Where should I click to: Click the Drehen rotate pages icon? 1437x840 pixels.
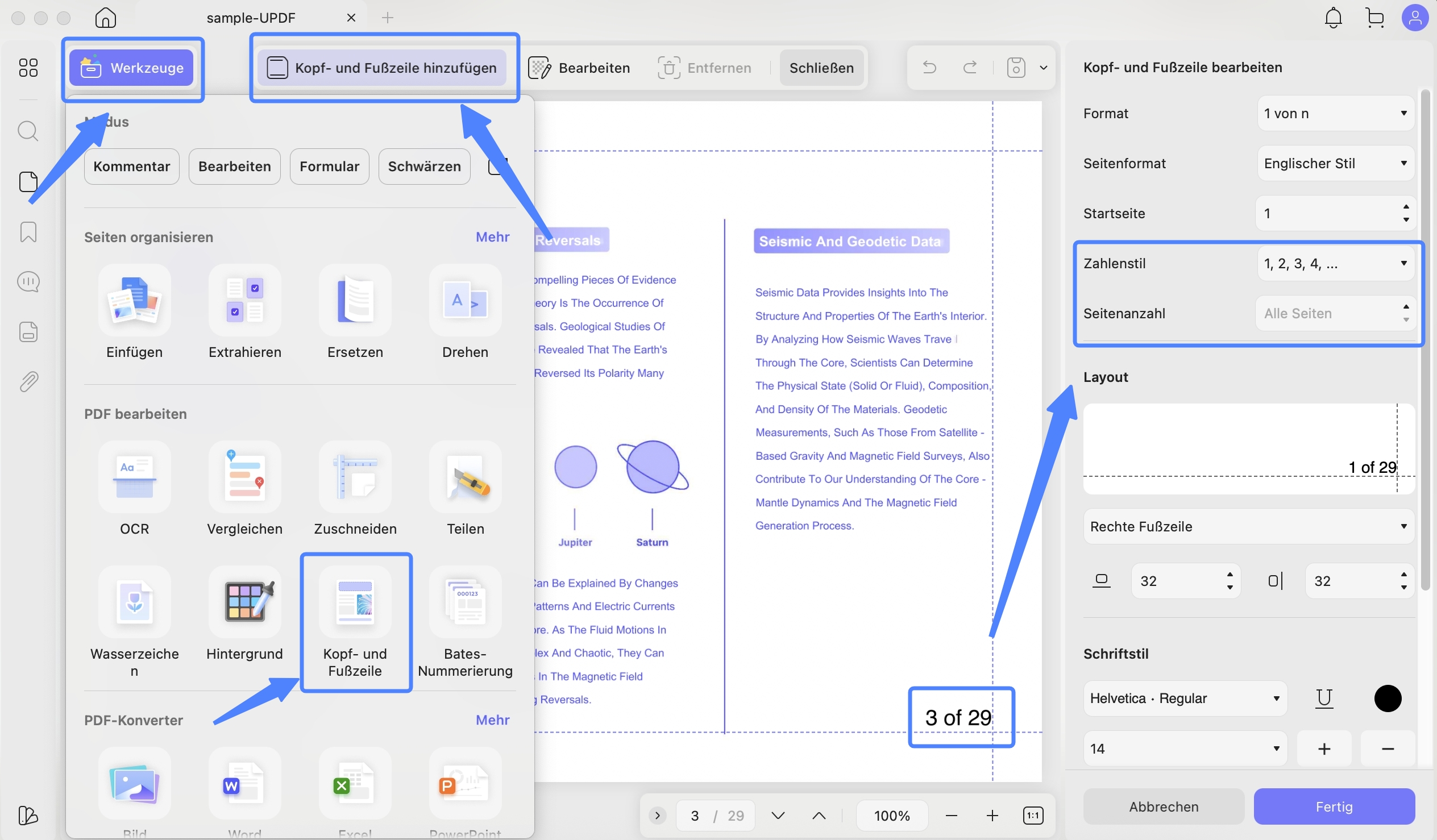pyautogui.click(x=465, y=301)
